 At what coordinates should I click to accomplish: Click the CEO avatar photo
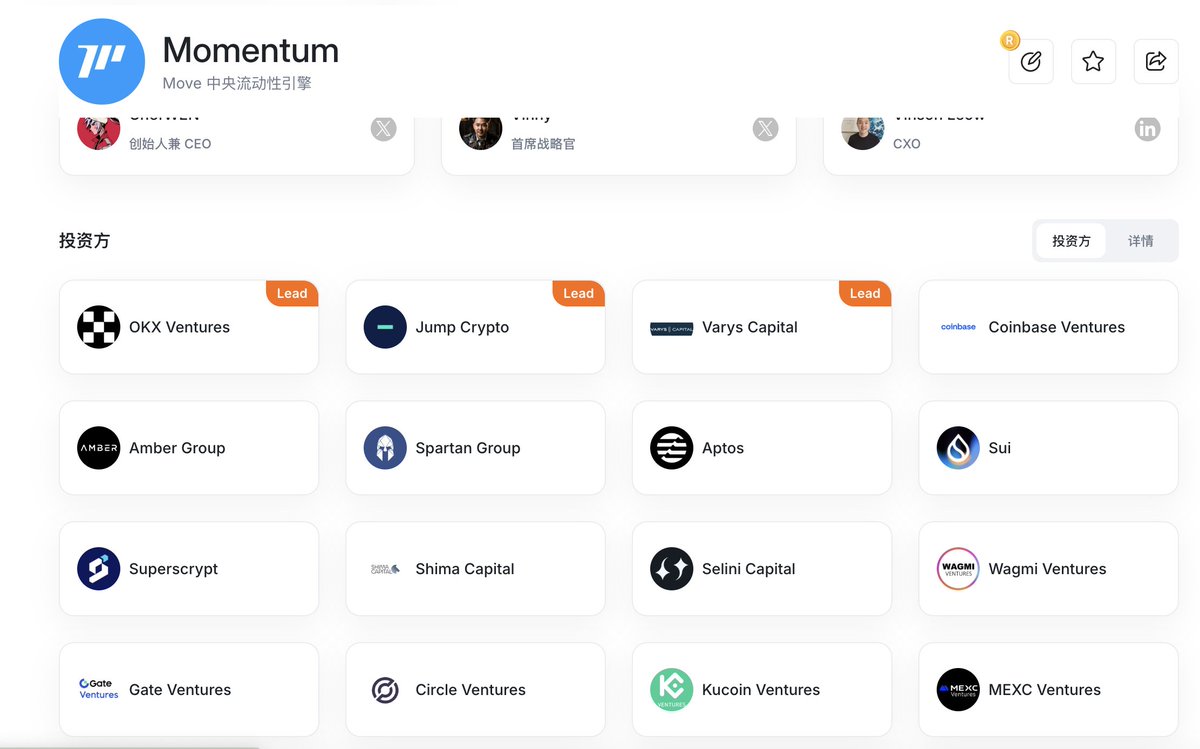click(x=99, y=133)
